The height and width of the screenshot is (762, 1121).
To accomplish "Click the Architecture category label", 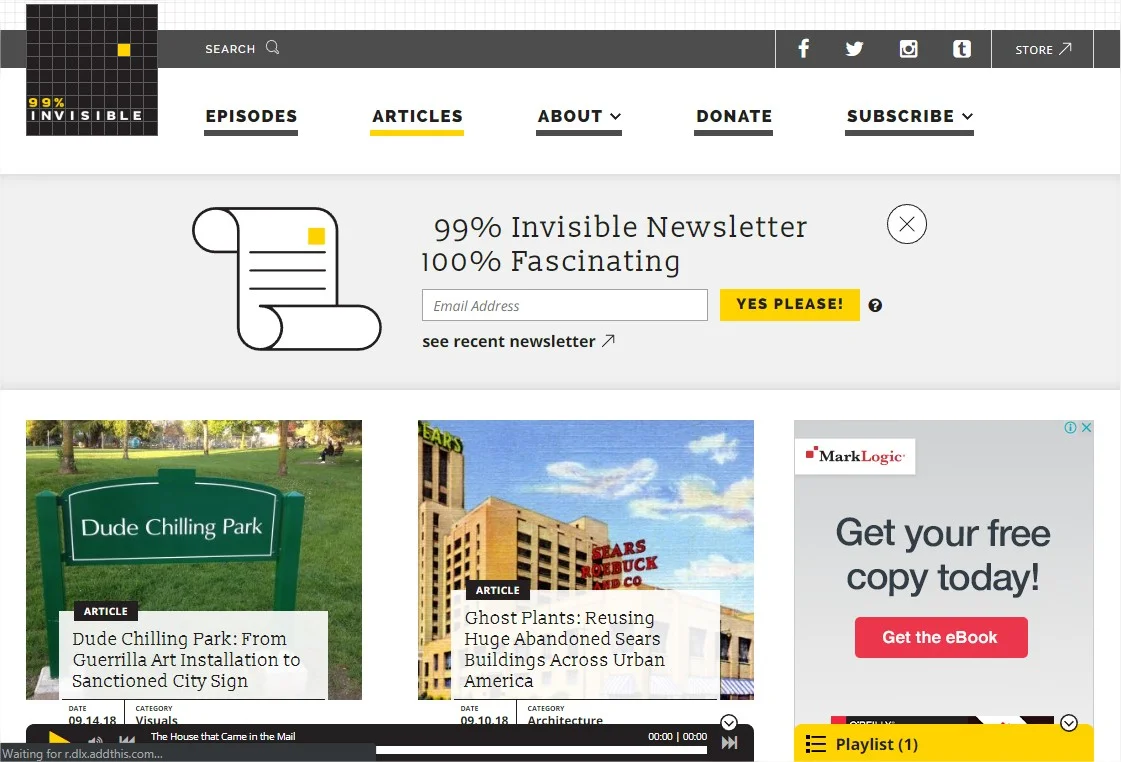I will pyautogui.click(x=565, y=720).
